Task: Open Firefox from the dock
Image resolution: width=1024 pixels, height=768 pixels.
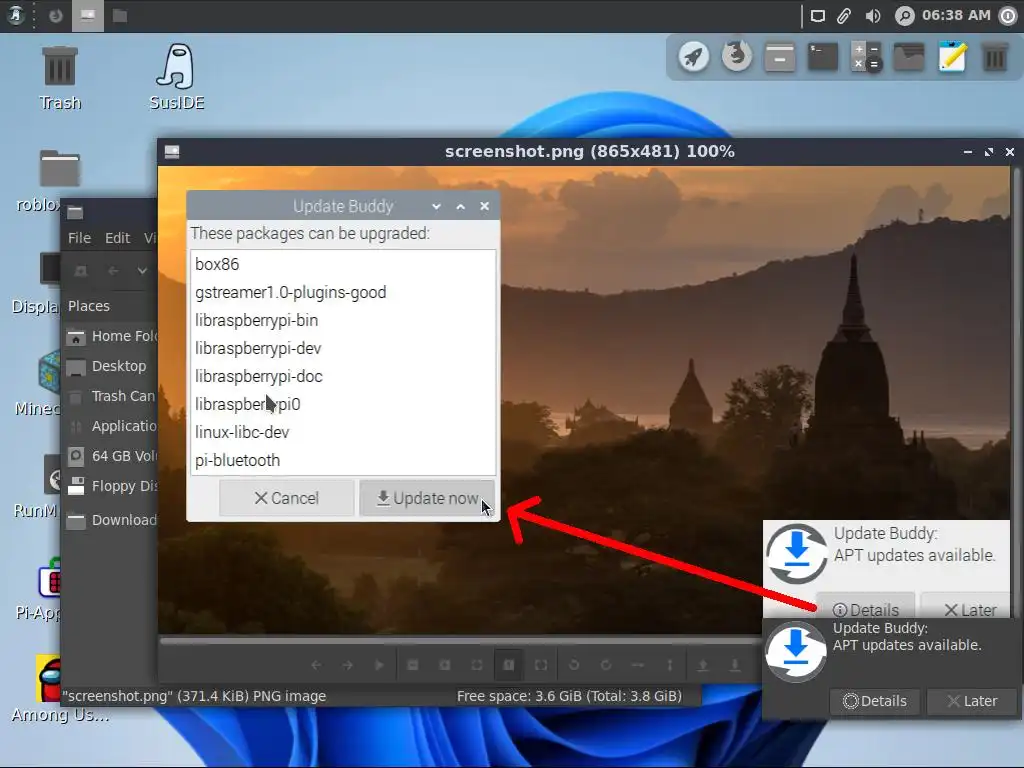Action: click(x=737, y=56)
